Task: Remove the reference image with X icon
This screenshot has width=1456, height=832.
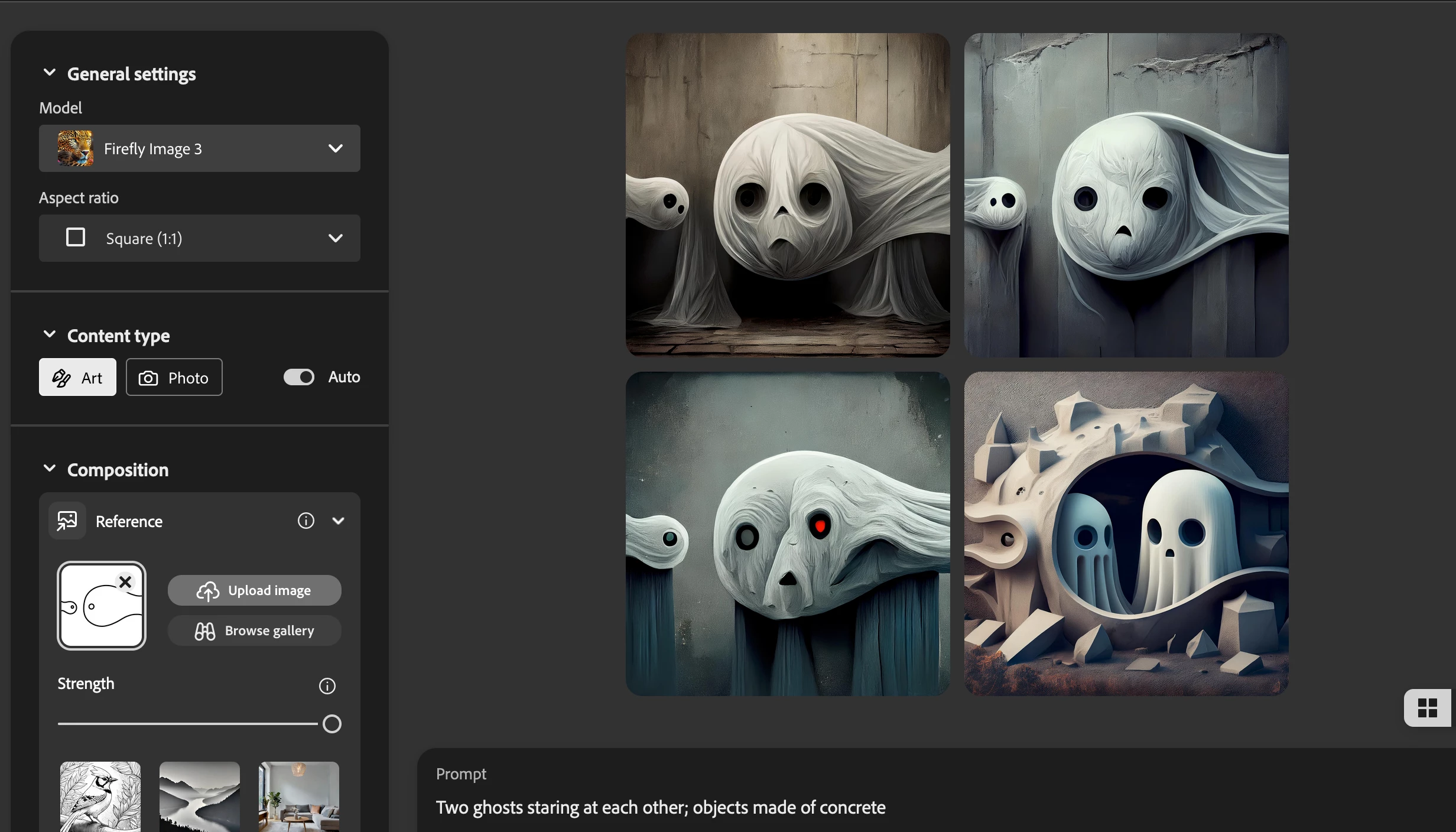Action: (x=125, y=582)
